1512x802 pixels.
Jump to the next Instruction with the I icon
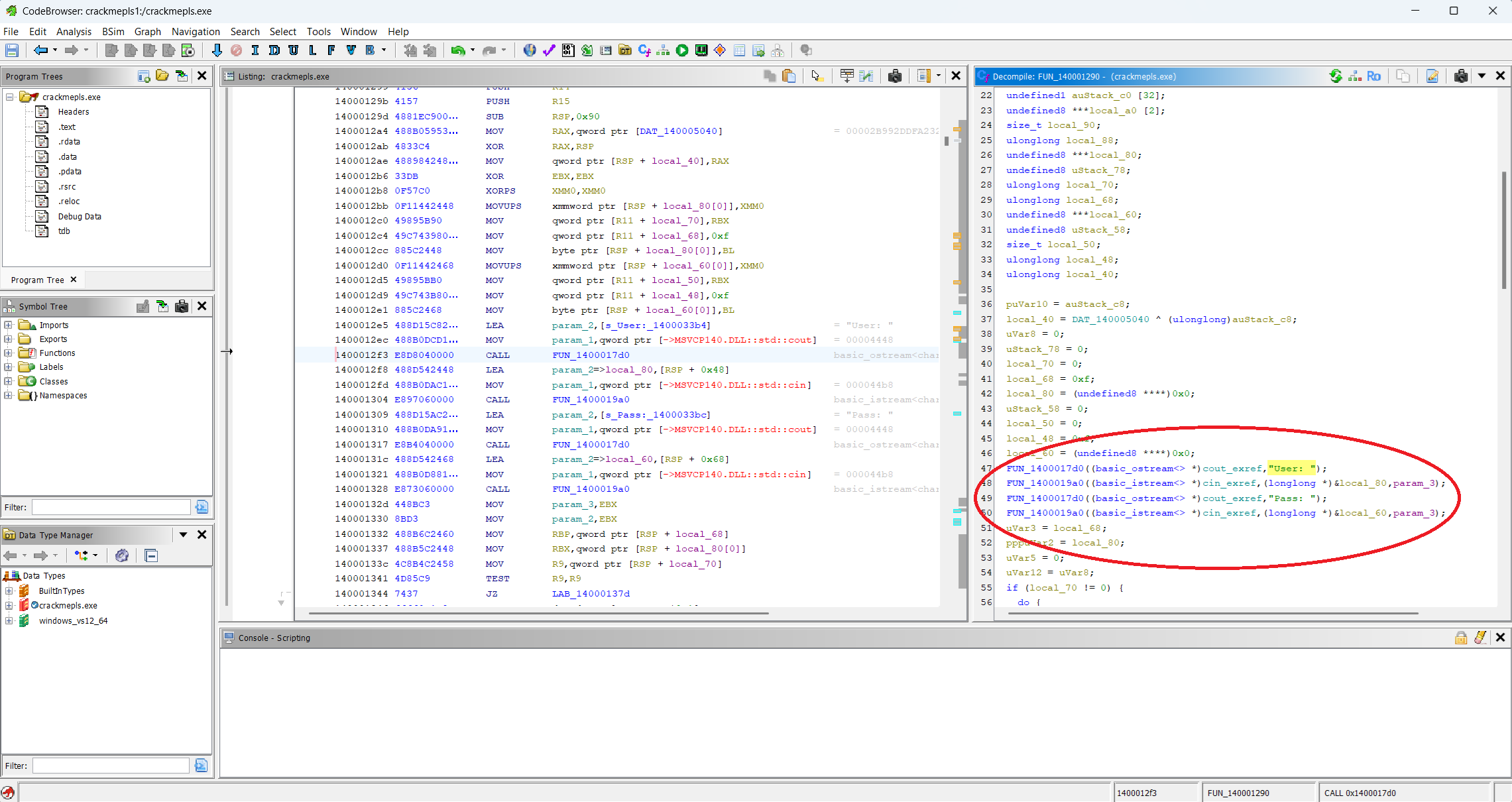click(x=255, y=50)
